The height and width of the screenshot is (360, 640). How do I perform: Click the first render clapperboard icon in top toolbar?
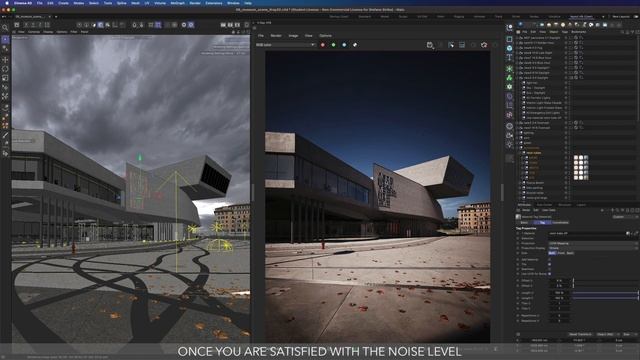coord(223,25)
